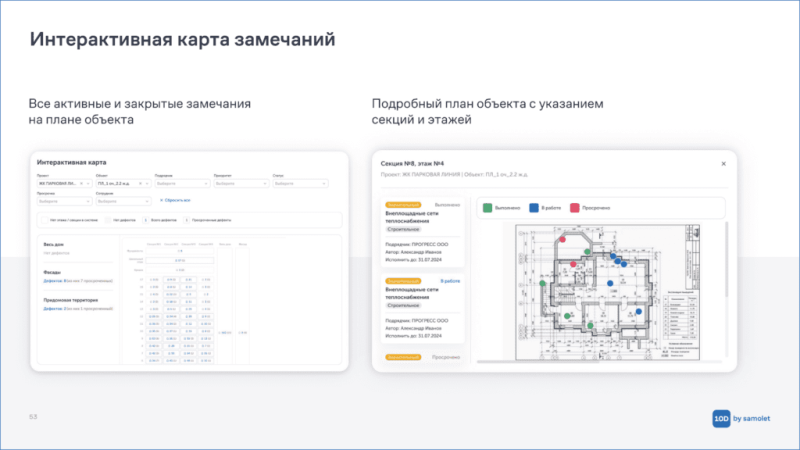Viewport: 800px width, 450px height.
Task: Click the floor plan vertical scrollbar
Action: coord(726,260)
